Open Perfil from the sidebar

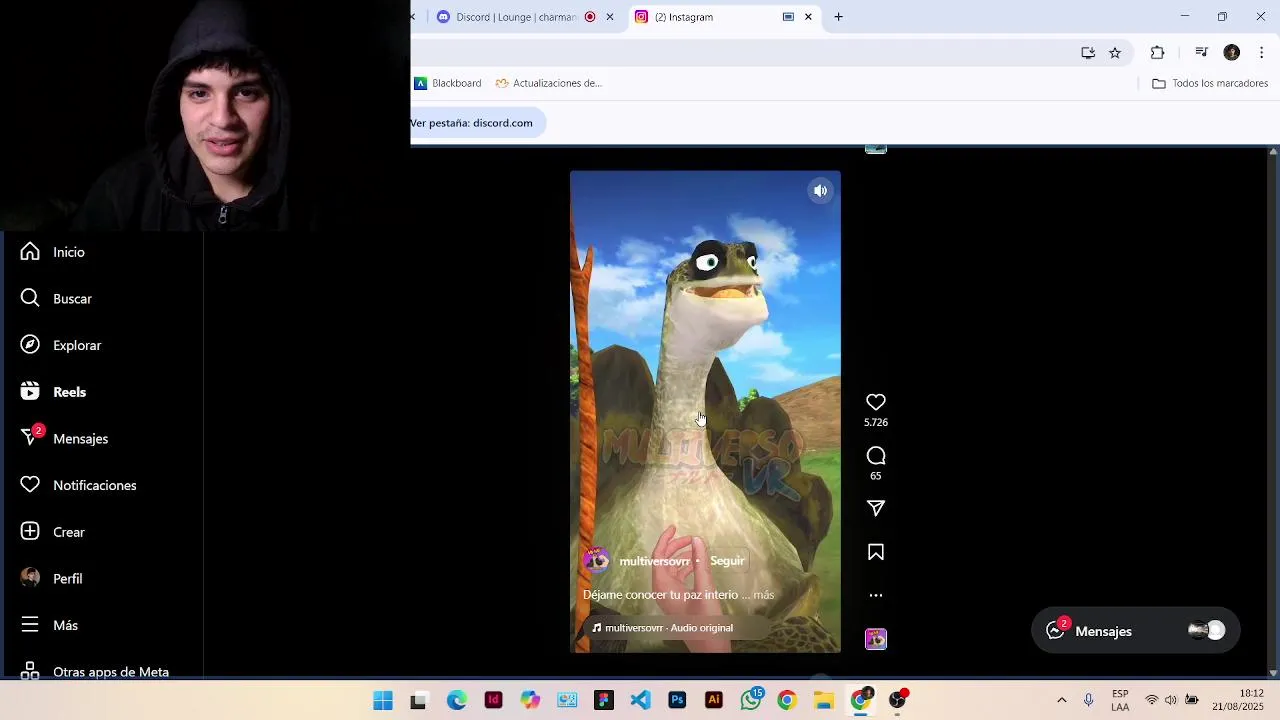(51, 578)
